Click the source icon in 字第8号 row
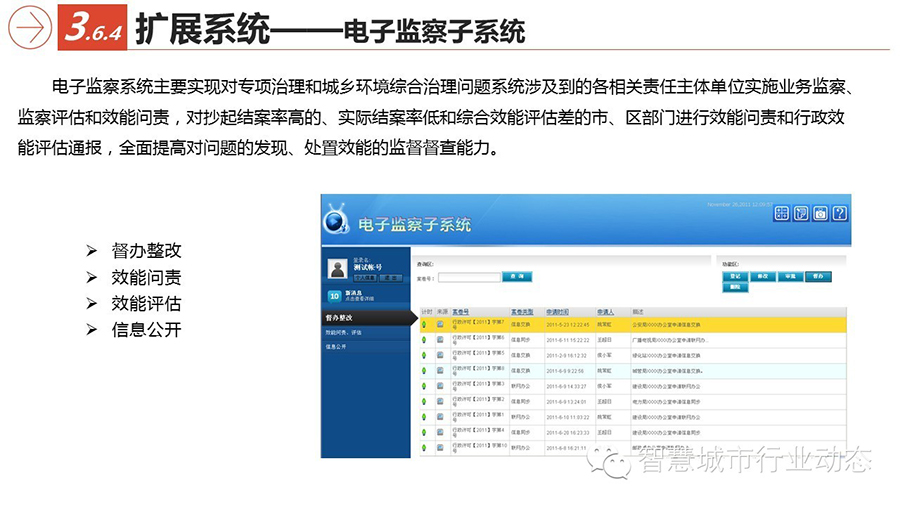The height and width of the screenshot is (506, 900). [440, 371]
